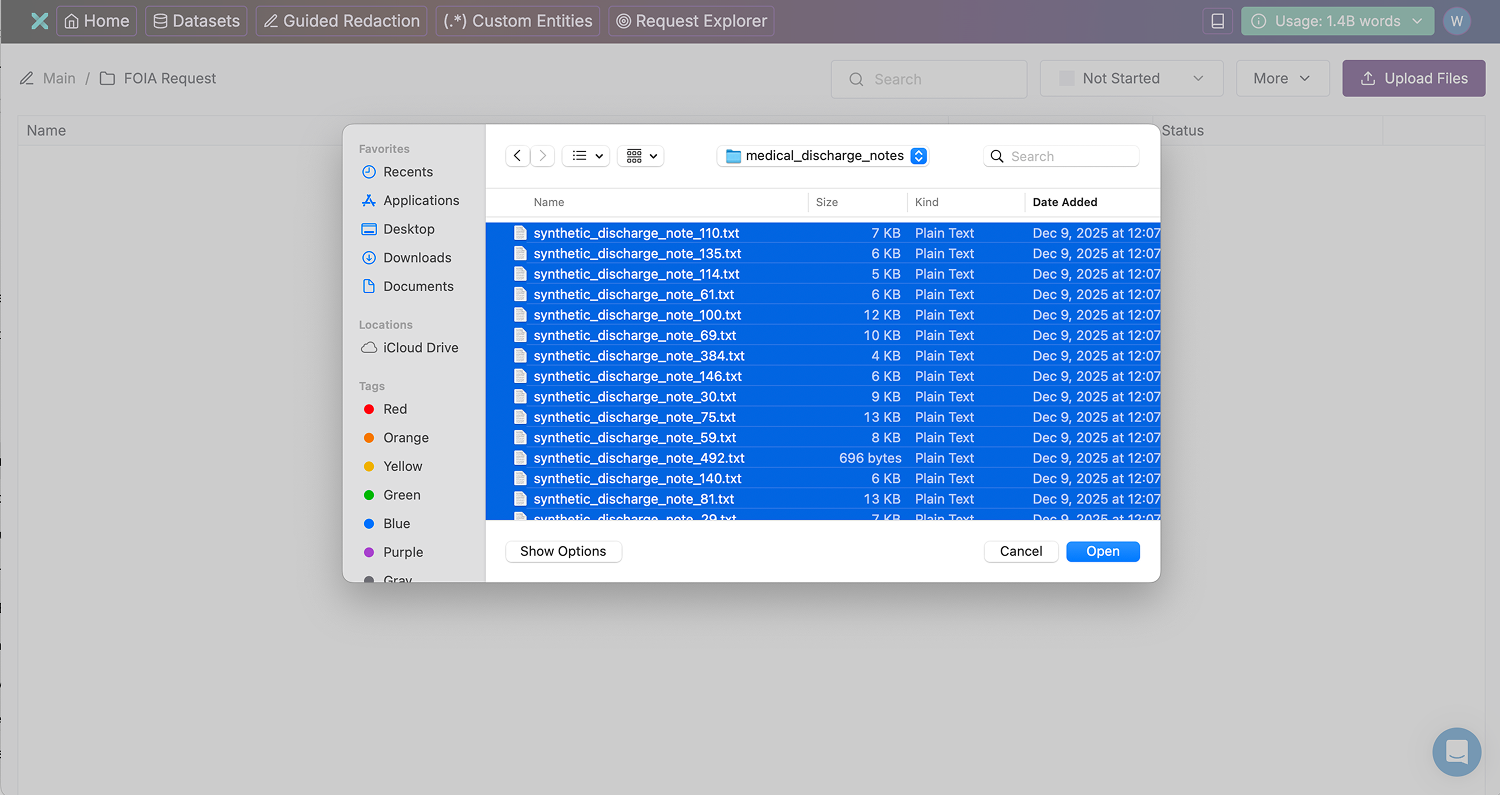Open the chat support bubble

pyautogui.click(x=1456, y=752)
